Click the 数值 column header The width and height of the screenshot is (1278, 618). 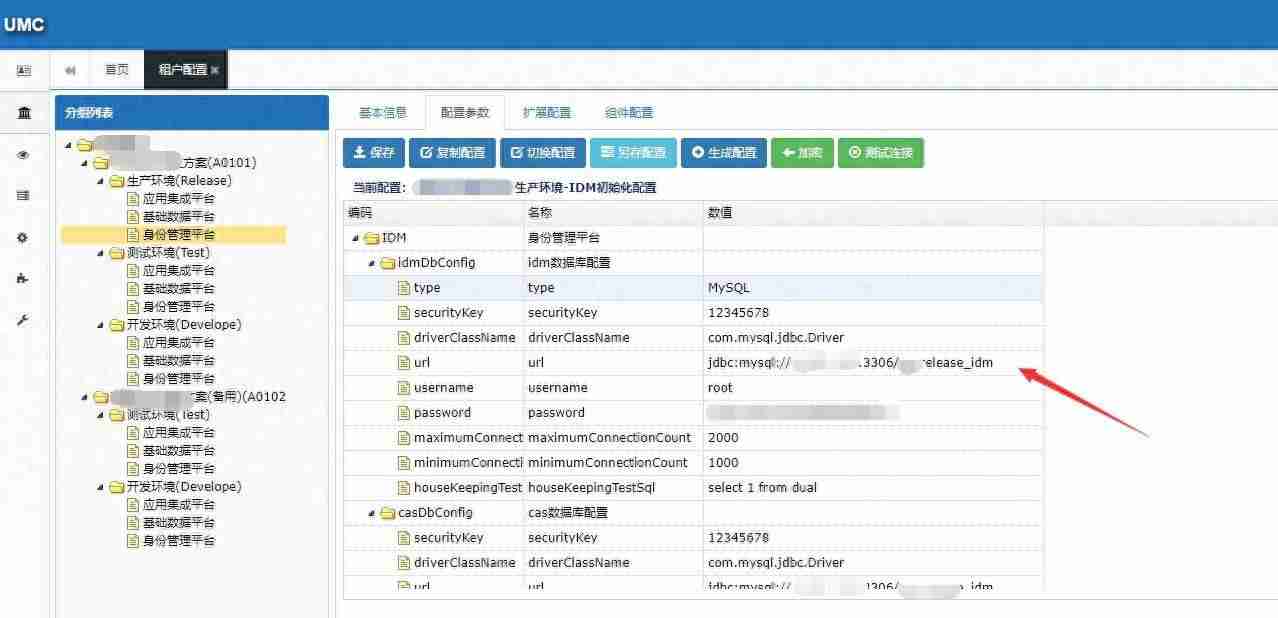click(873, 213)
